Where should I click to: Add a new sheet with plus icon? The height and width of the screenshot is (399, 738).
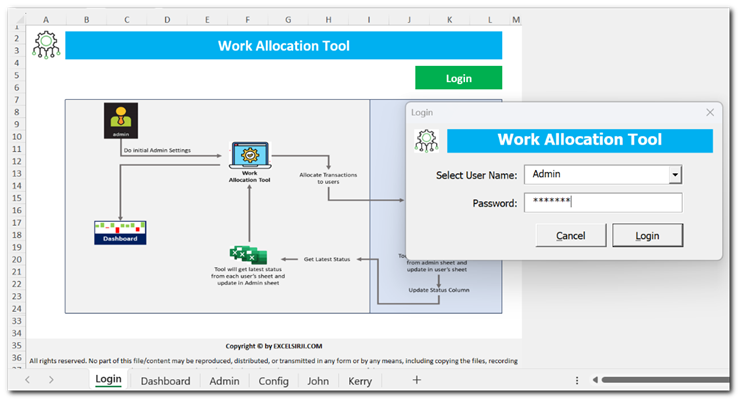[417, 380]
